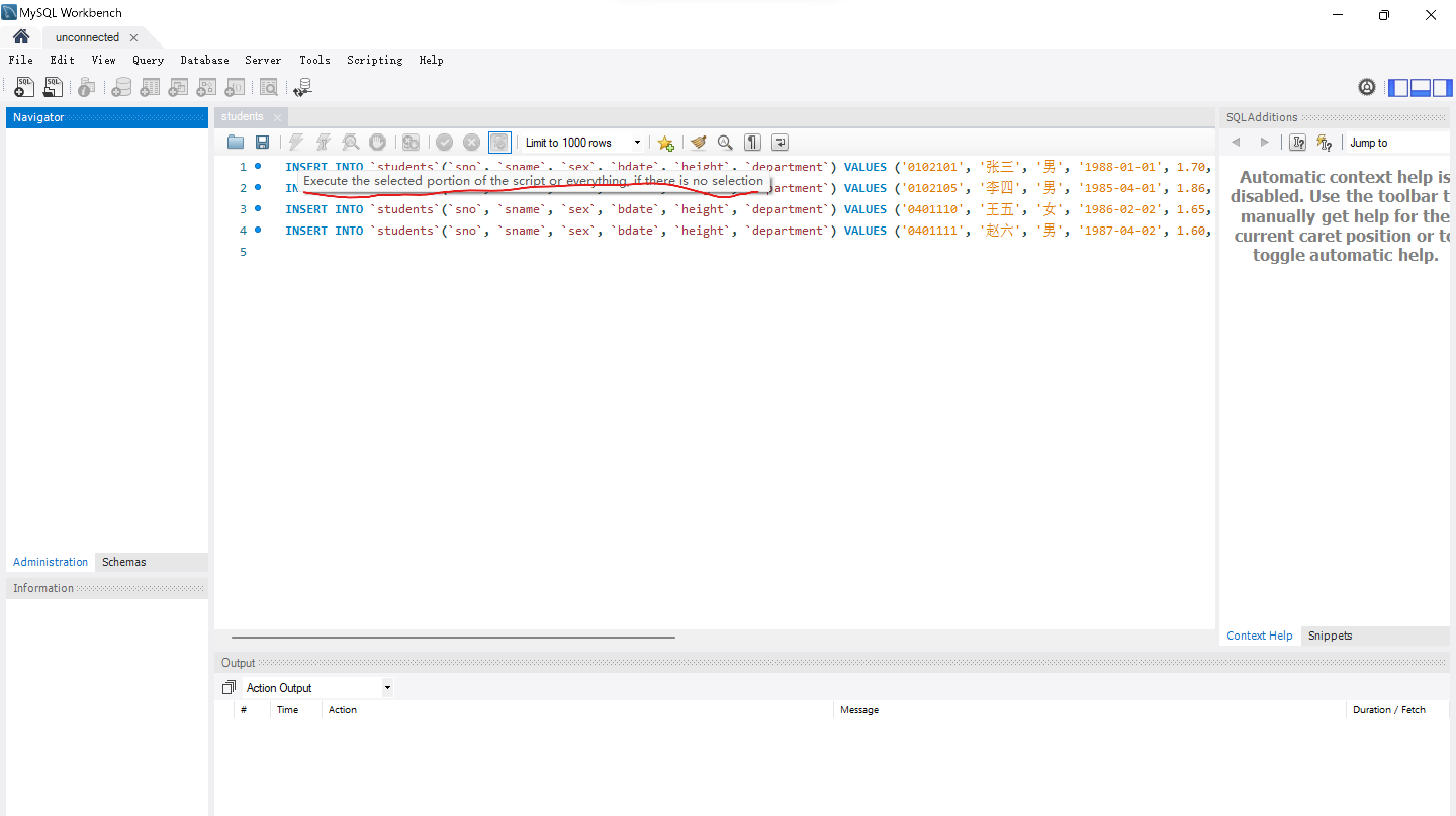Run EXPLAIN on statement under cursor
Image resolution: width=1456 pixels, height=816 pixels.
click(350, 143)
